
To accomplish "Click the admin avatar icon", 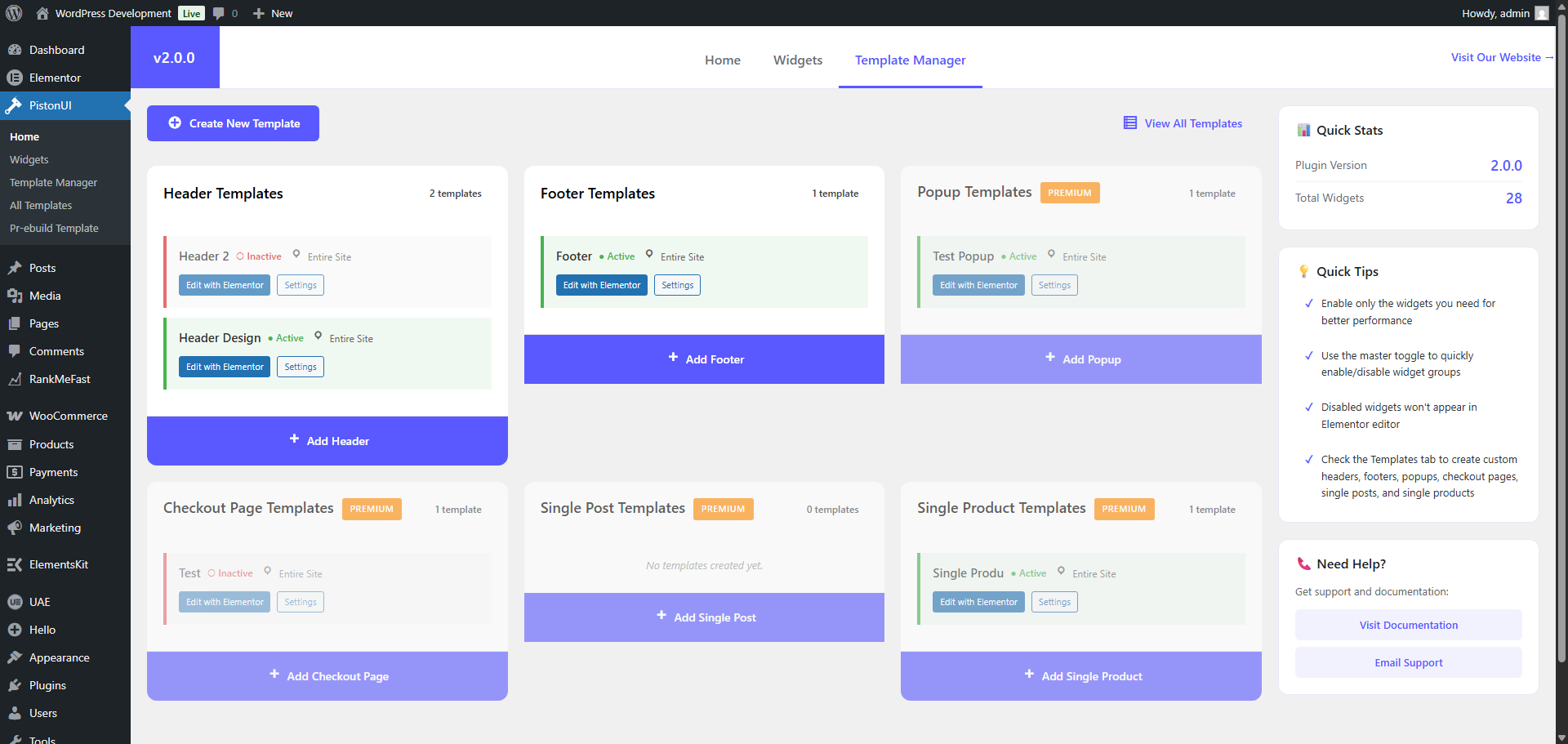I will pos(1542,13).
